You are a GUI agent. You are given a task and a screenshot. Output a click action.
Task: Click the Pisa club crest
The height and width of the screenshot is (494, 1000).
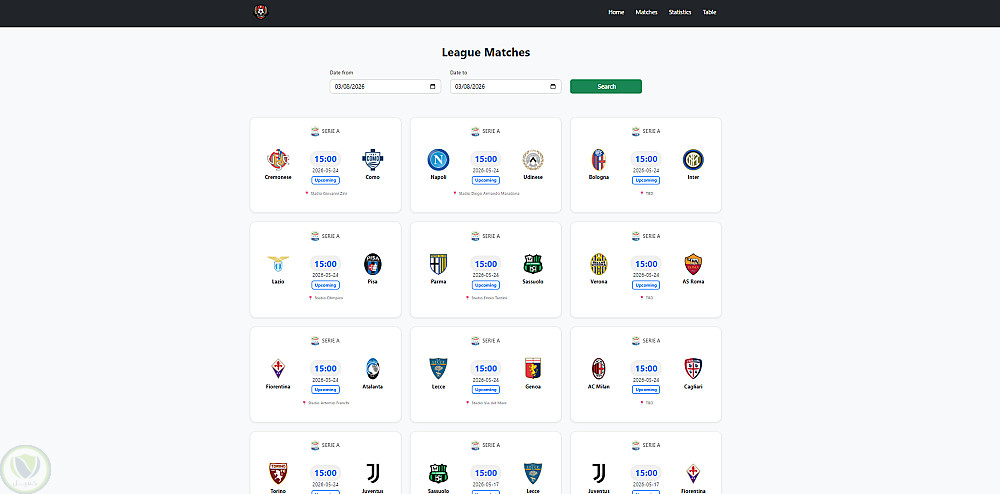pyautogui.click(x=372, y=264)
